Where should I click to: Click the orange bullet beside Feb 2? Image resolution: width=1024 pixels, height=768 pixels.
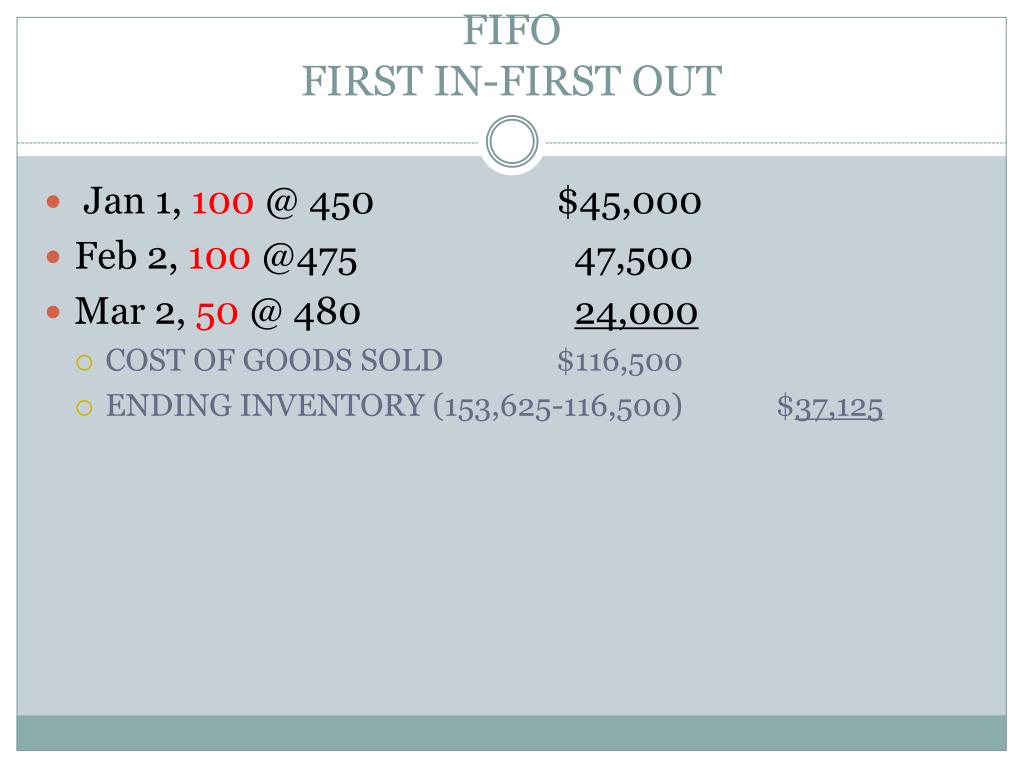pyautogui.click(x=54, y=257)
